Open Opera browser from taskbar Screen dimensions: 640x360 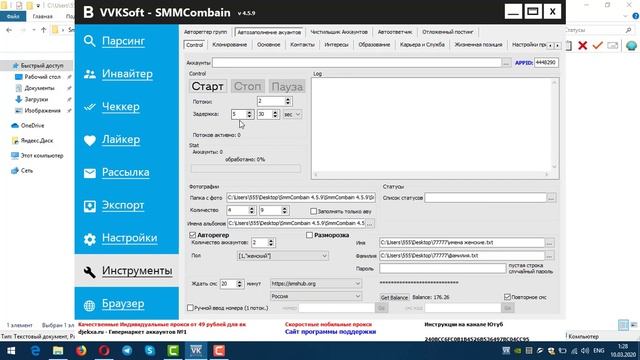pos(104,351)
